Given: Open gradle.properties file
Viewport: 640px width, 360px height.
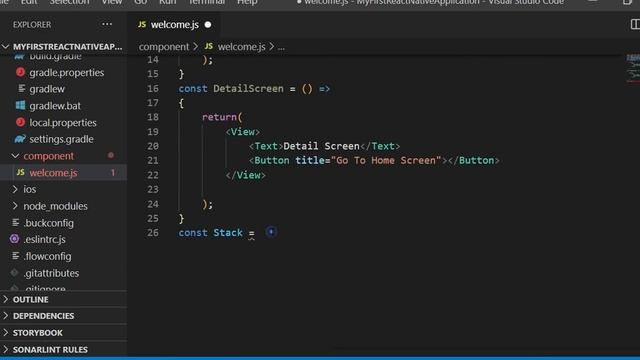Looking at the screenshot, I should (67, 72).
